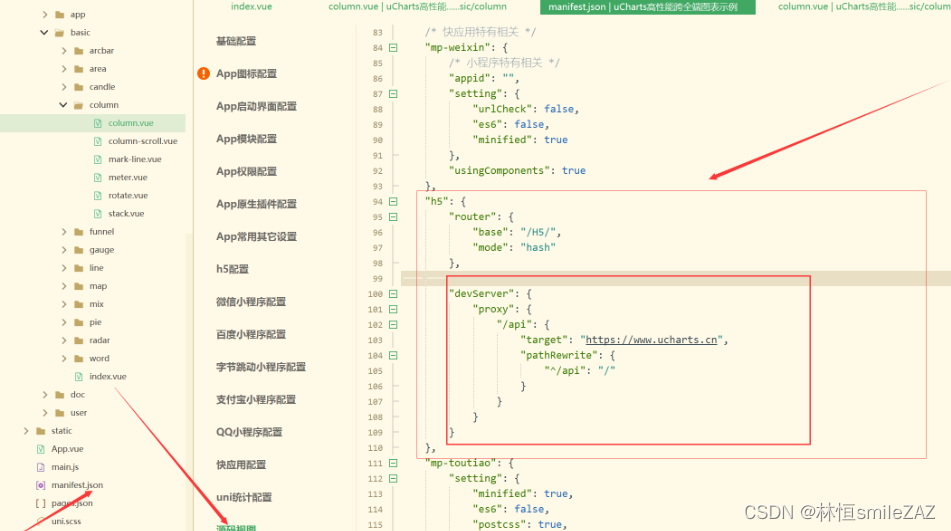Open the App权限配置 section
This screenshot has height=531, width=951.
pos(246,172)
